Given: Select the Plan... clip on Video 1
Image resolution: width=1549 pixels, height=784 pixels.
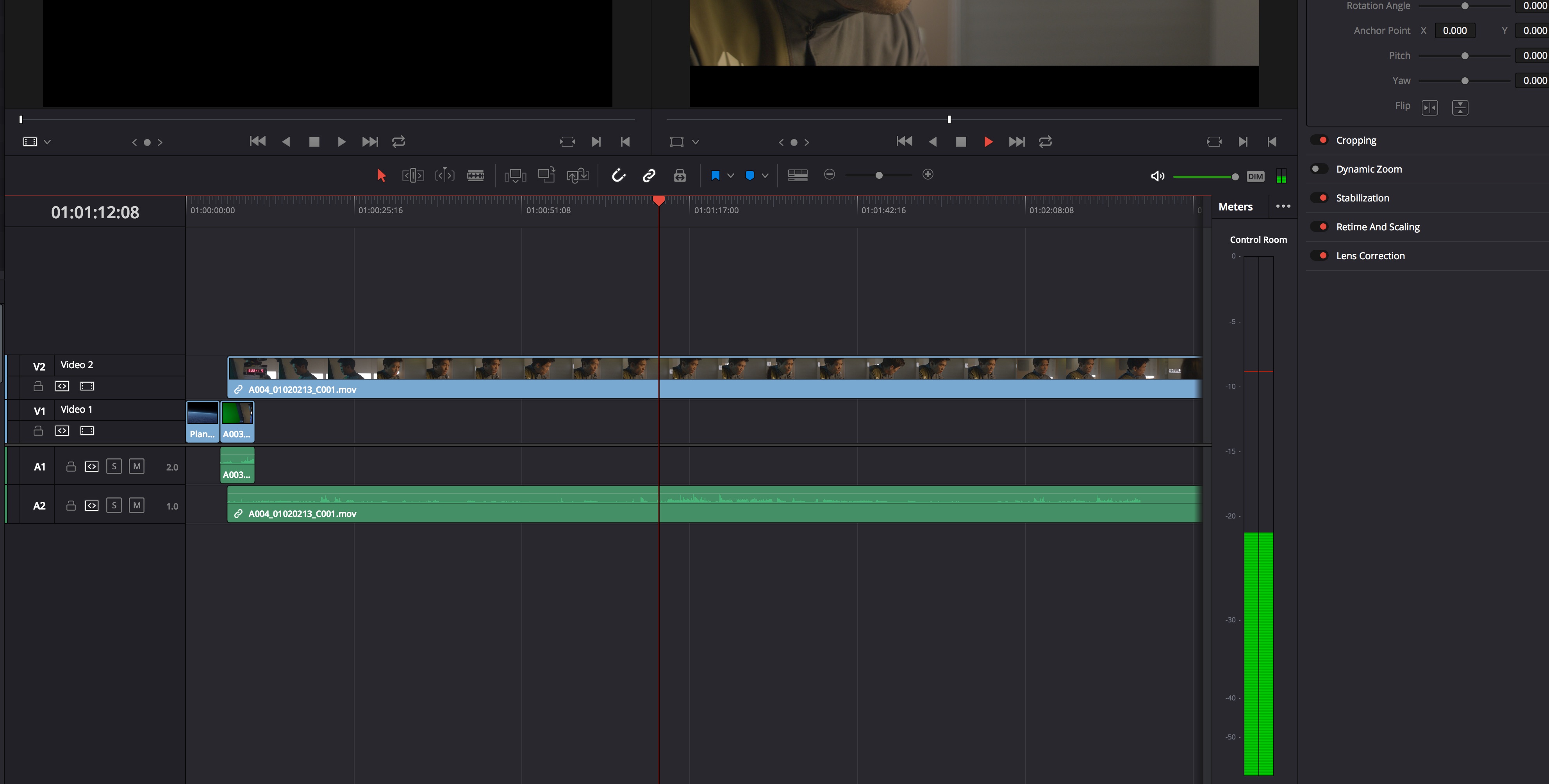Looking at the screenshot, I should (x=202, y=422).
